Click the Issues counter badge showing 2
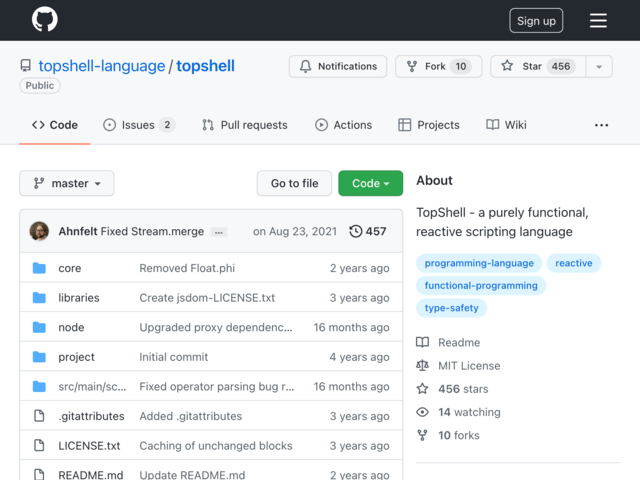640x480 pixels. coord(167,125)
